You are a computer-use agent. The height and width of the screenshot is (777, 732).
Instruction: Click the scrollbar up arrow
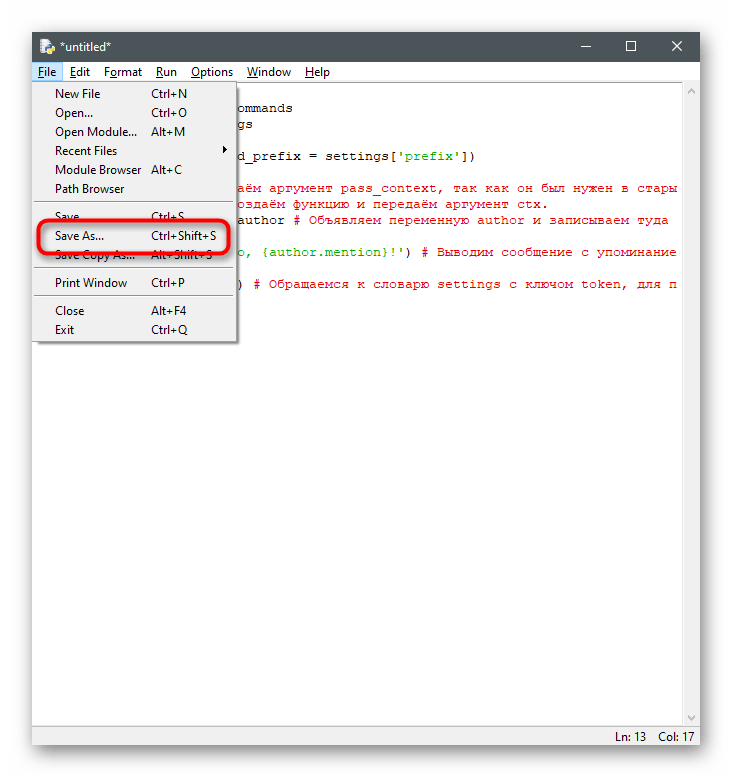tap(690, 92)
